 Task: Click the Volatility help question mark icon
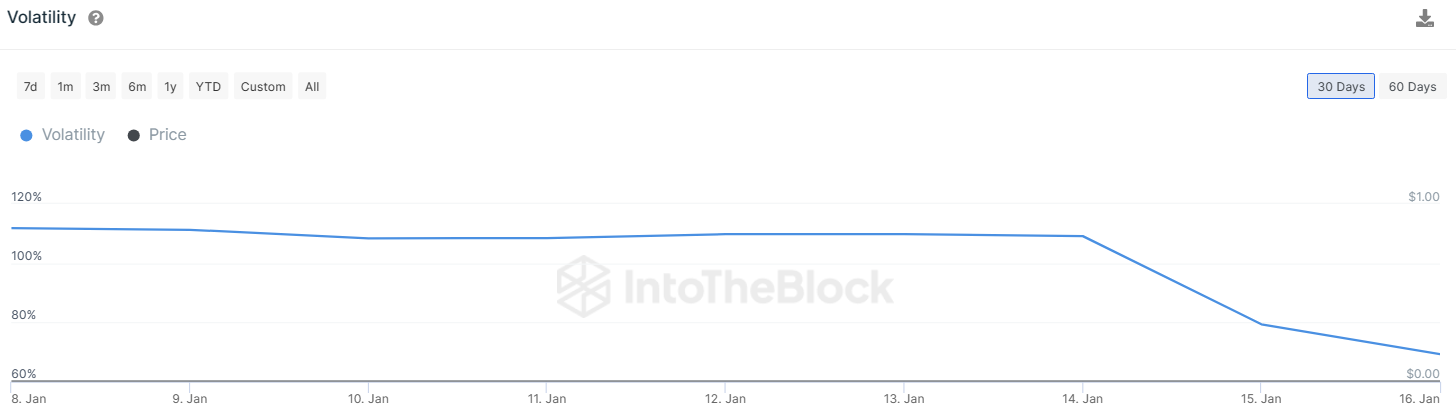[96, 19]
